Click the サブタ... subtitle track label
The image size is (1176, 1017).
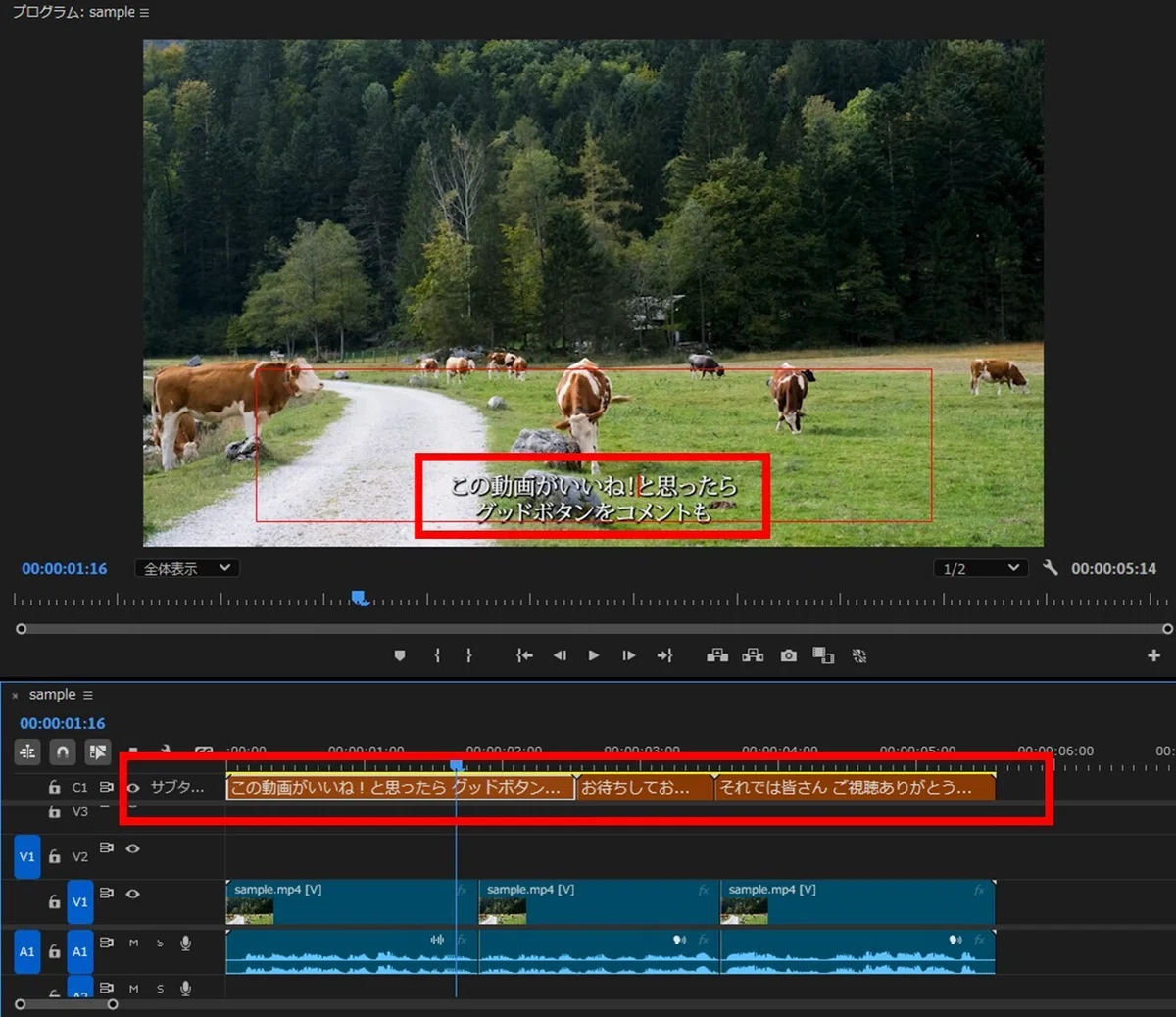click(177, 787)
